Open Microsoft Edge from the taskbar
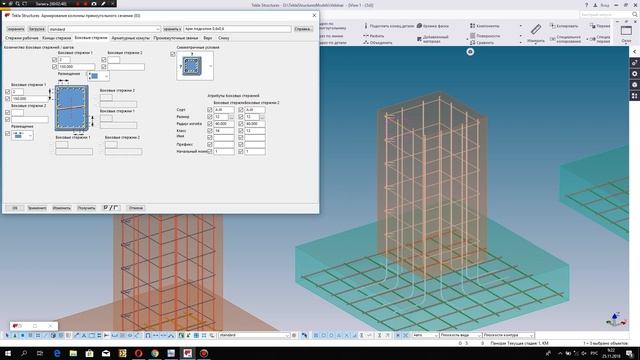The width and height of the screenshot is (640, 360). pyautogui.click(x=57, y=353)
